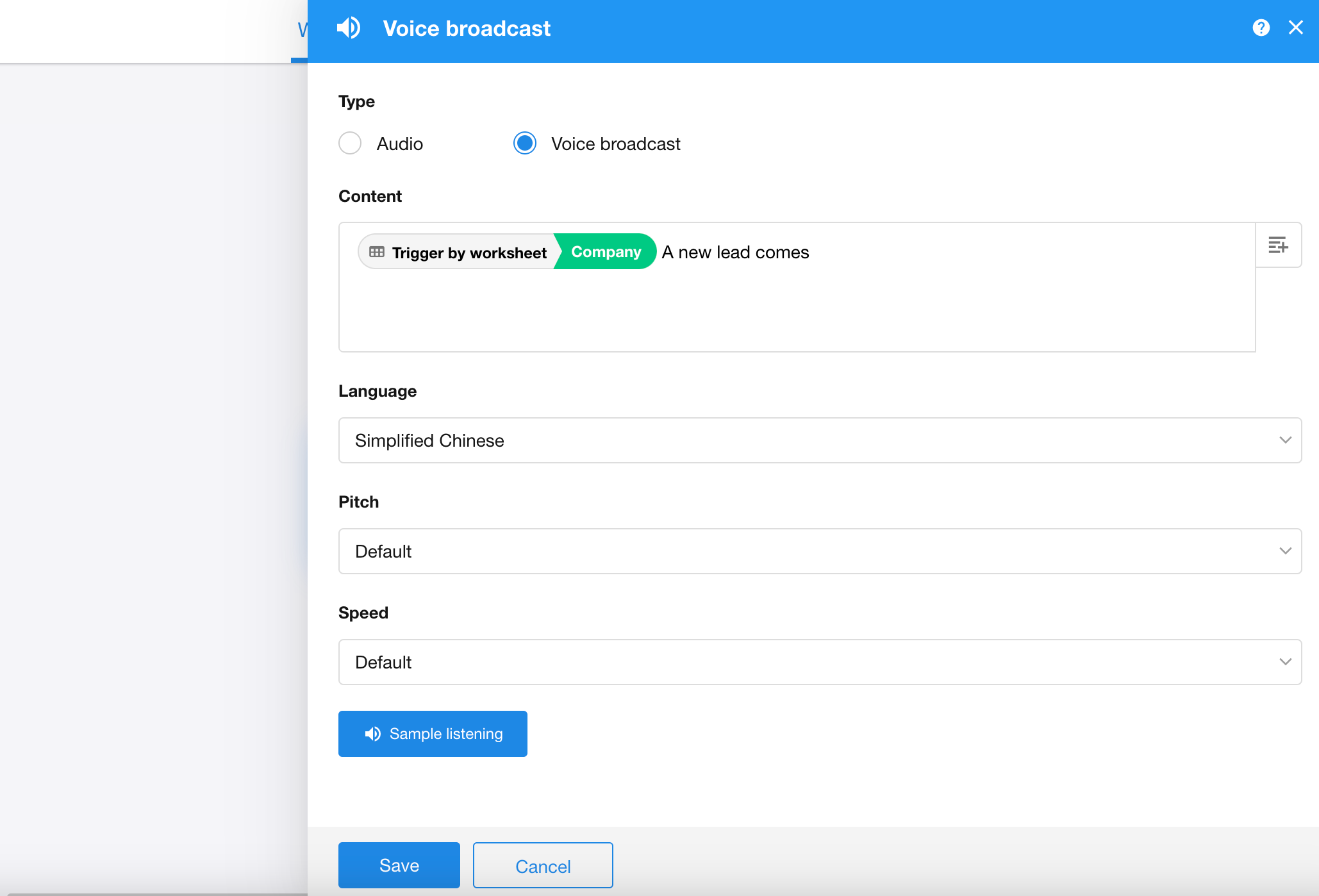Expand the Speed dropdown
This screenshot has height=896, width=1319.
(x=820, y=662)
